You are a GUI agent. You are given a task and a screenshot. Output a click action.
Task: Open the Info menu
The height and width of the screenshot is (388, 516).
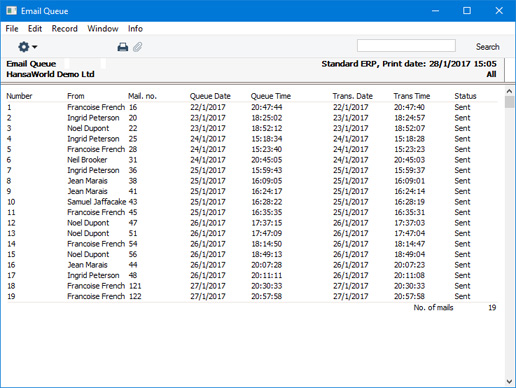point(135,29)
